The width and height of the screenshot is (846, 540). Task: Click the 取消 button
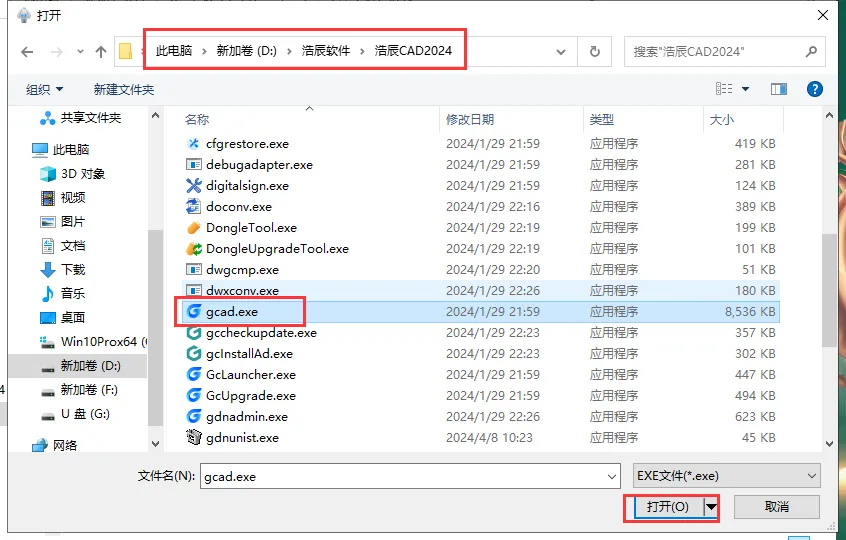pyautogui.click(x=777, y=507)
